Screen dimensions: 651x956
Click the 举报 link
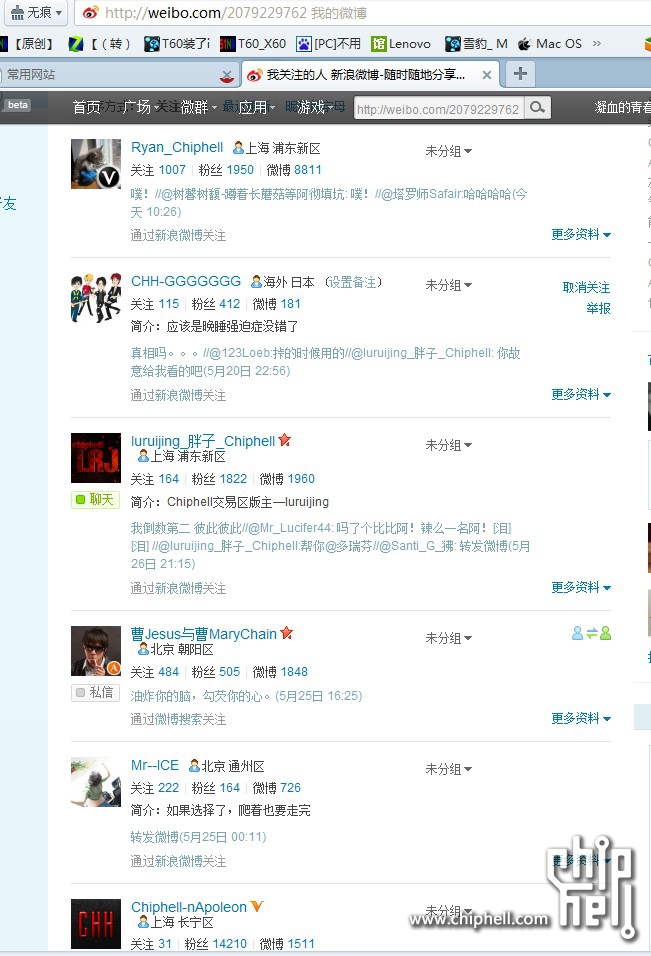click(598, 309)
